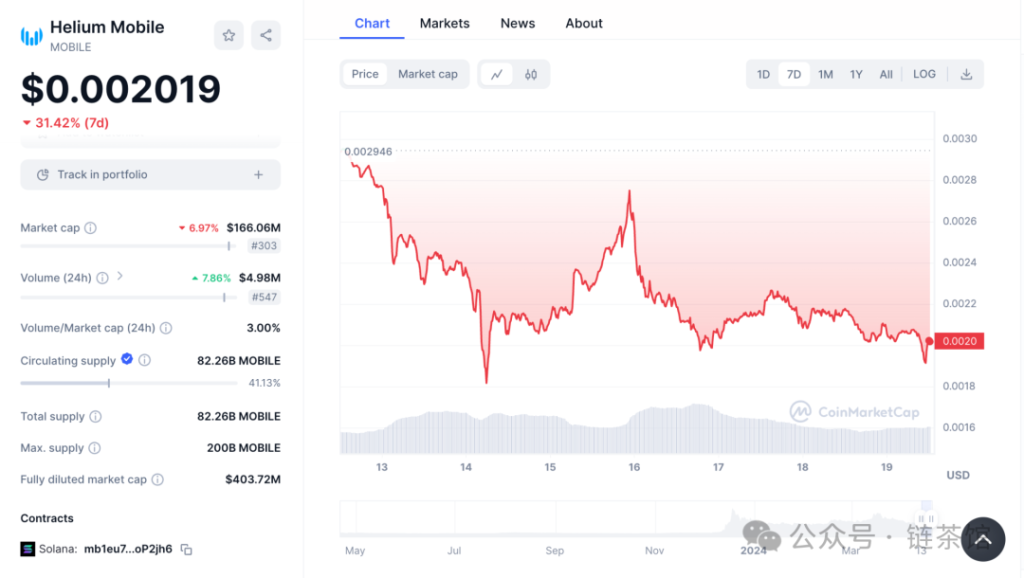Image resolution: width=1024 pixels, height=578 pixels.
Task: Select the line chart view icon
Action: tap(496, 74)
